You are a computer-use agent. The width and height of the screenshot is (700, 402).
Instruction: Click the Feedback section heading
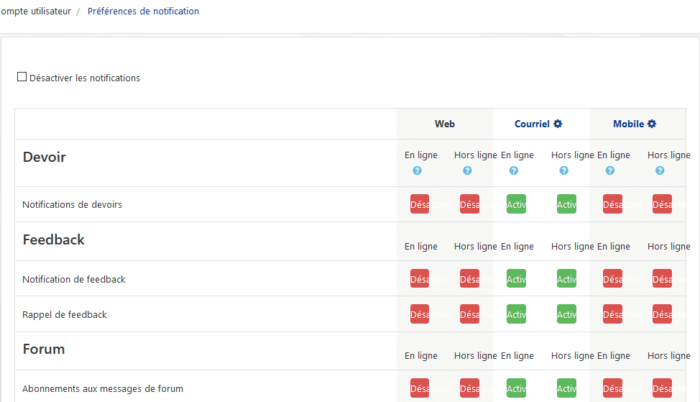pyautogui.click(x=54, y=239)
